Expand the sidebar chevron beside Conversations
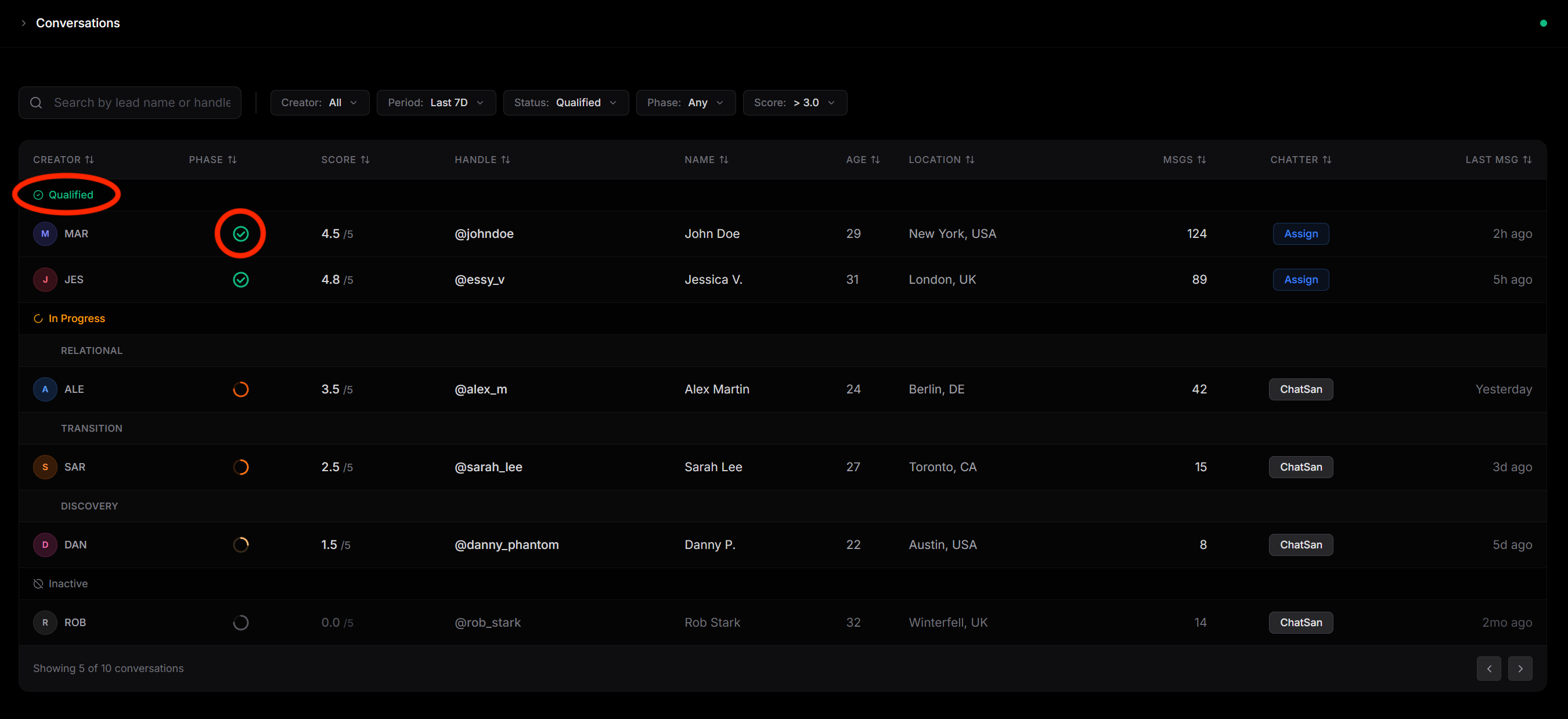The width and height of the screenshot is (1568, 719). 24,23
